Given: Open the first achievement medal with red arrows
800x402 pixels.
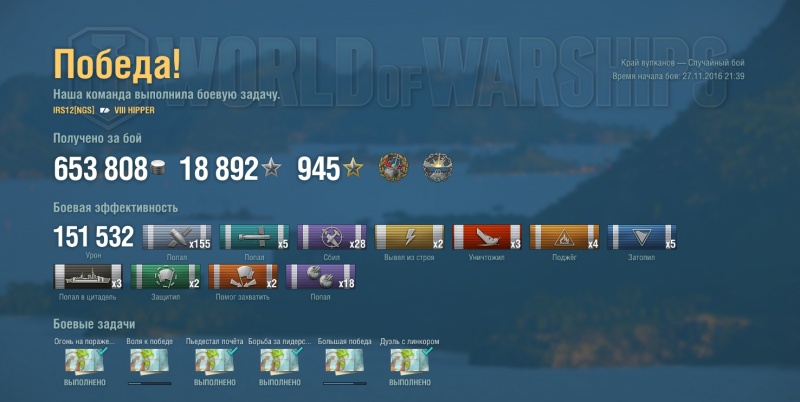Looking at the screenshot, I should click(x=393, y=168).
